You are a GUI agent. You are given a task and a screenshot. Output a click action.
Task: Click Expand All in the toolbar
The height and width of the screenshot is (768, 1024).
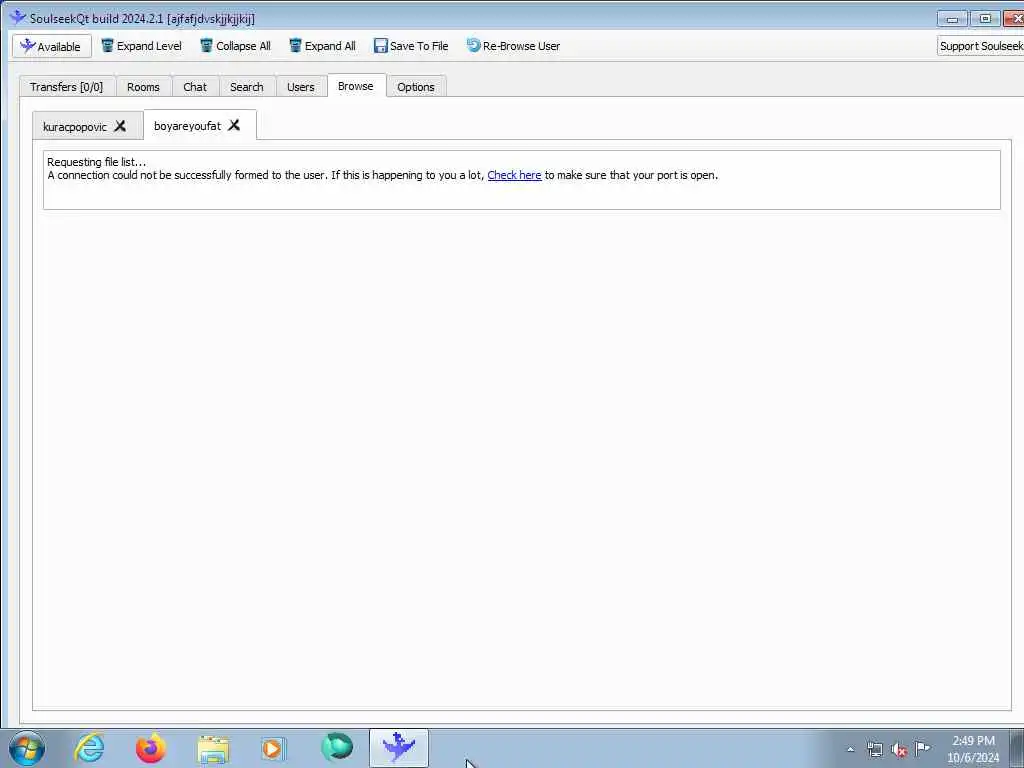coord(323,46)
